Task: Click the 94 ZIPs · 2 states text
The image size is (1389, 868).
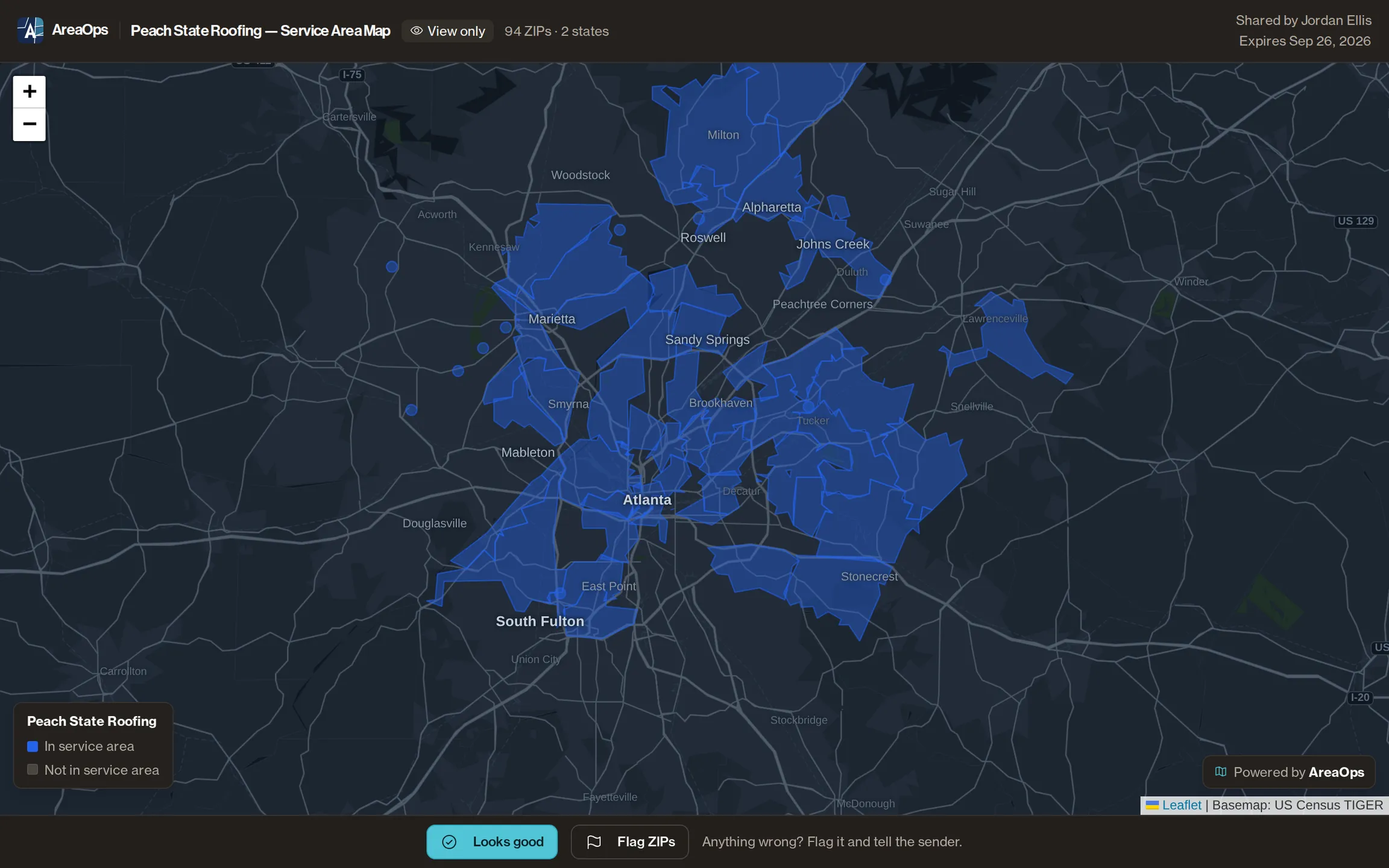Action: (556, 31)
